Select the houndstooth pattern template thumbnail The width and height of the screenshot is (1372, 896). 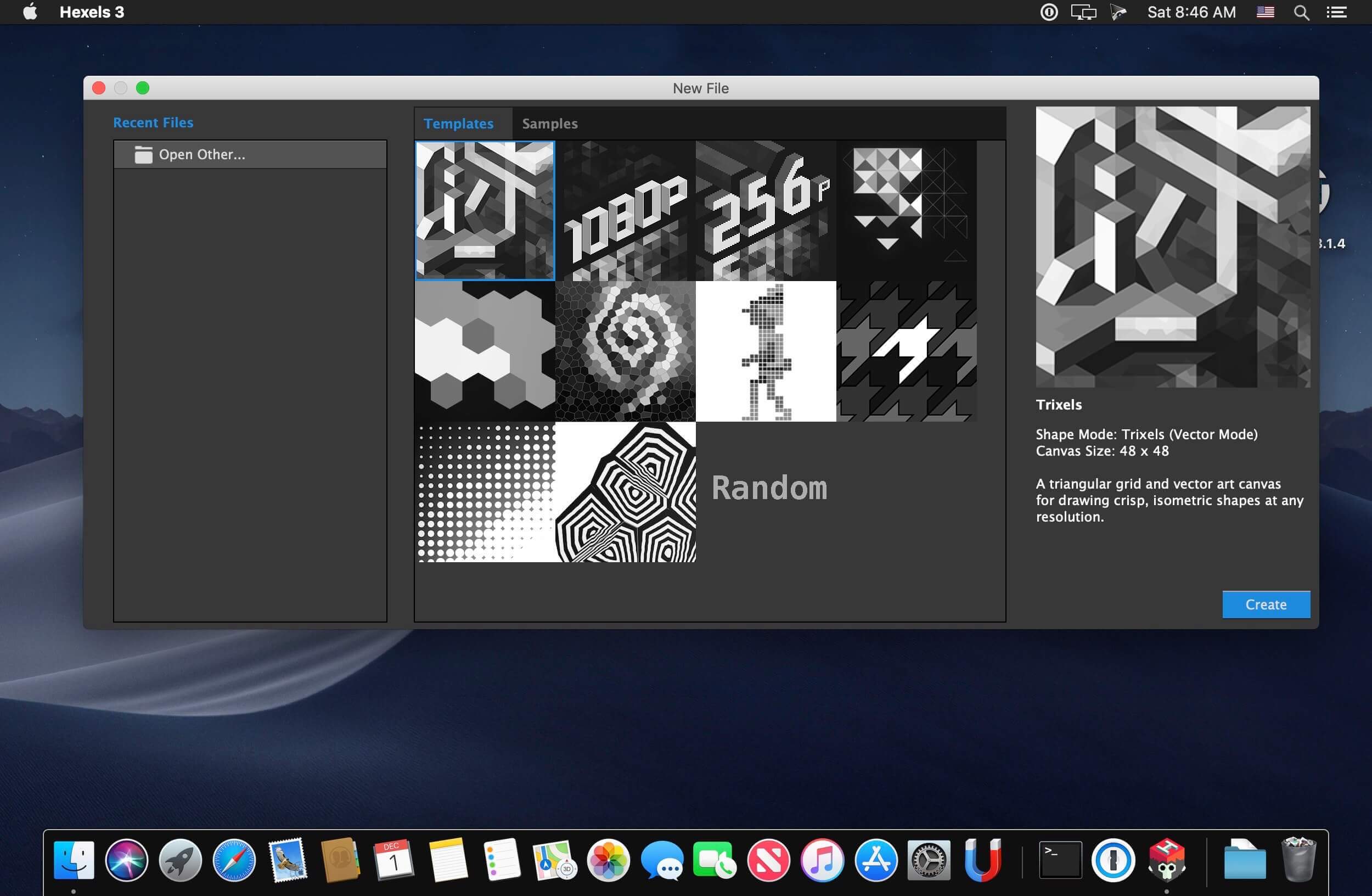(906, 351)
